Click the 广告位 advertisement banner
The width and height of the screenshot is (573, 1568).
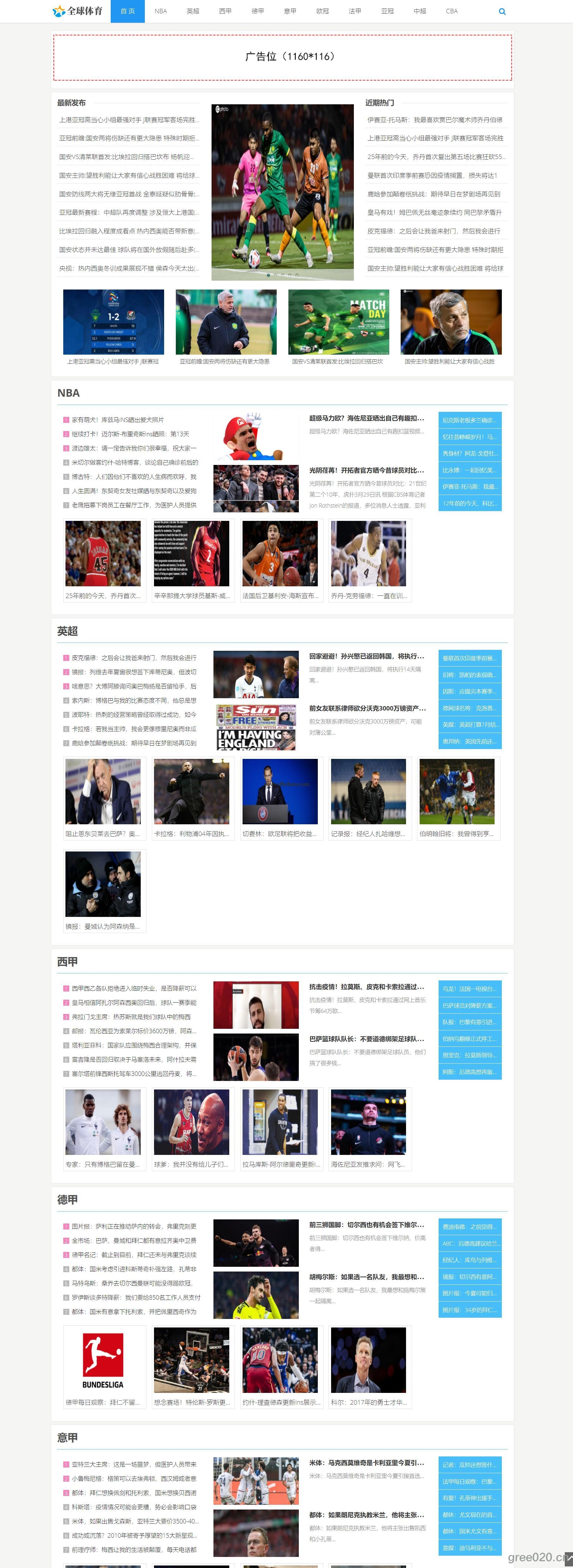coord(282,57)
